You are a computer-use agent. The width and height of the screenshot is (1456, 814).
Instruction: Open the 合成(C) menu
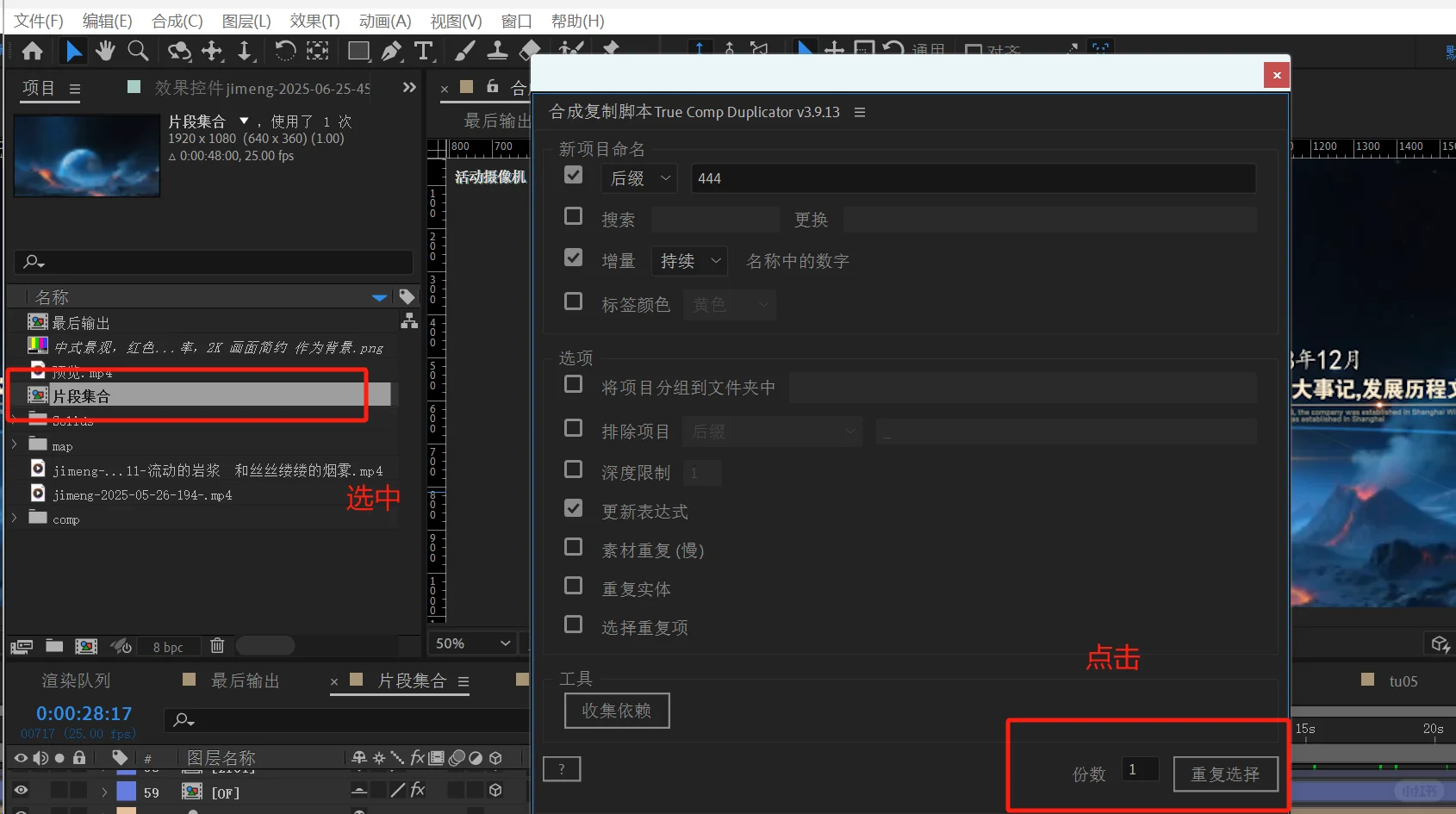coord(176,20)
